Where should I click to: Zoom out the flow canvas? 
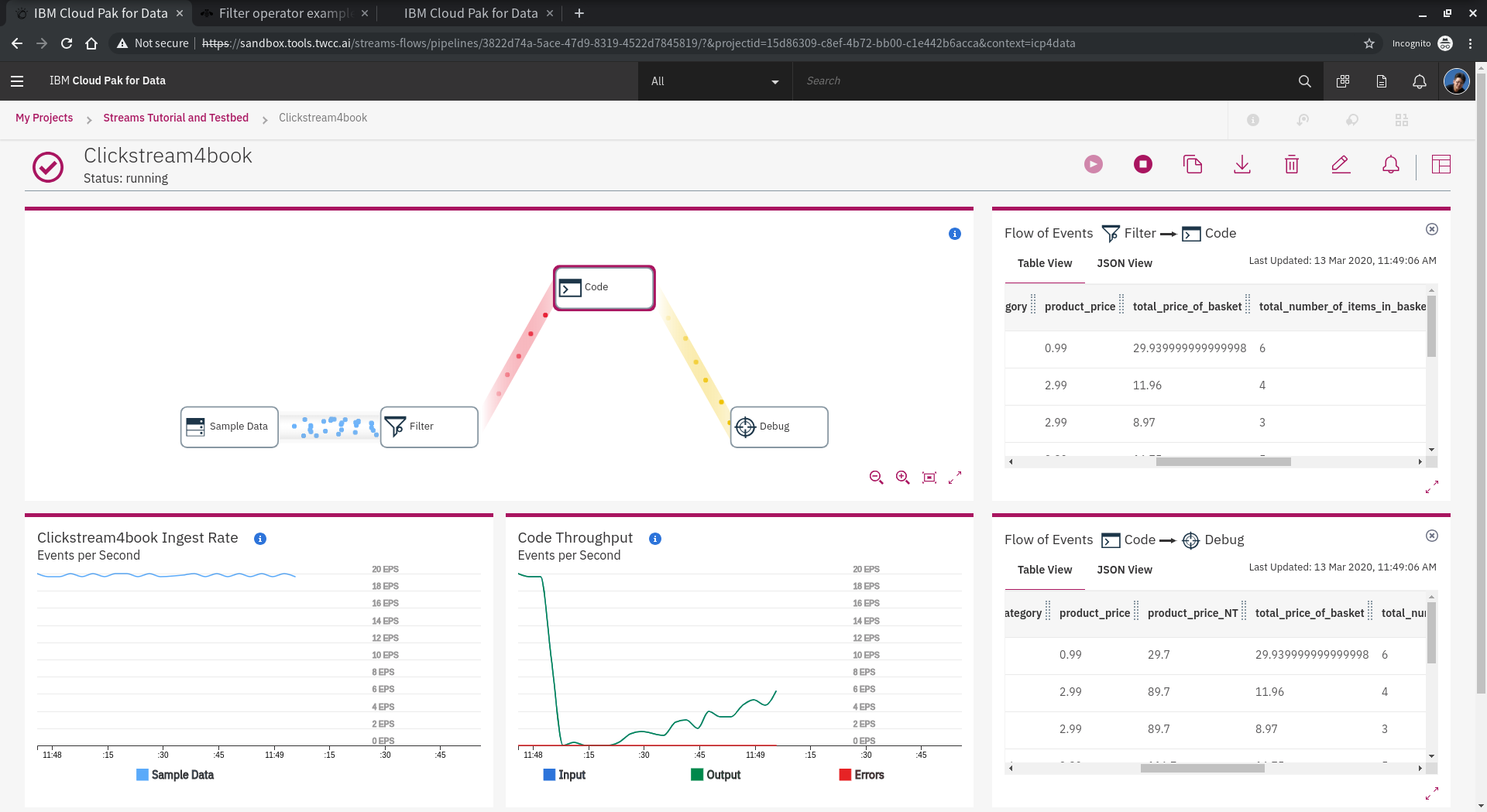pos(876,478)
